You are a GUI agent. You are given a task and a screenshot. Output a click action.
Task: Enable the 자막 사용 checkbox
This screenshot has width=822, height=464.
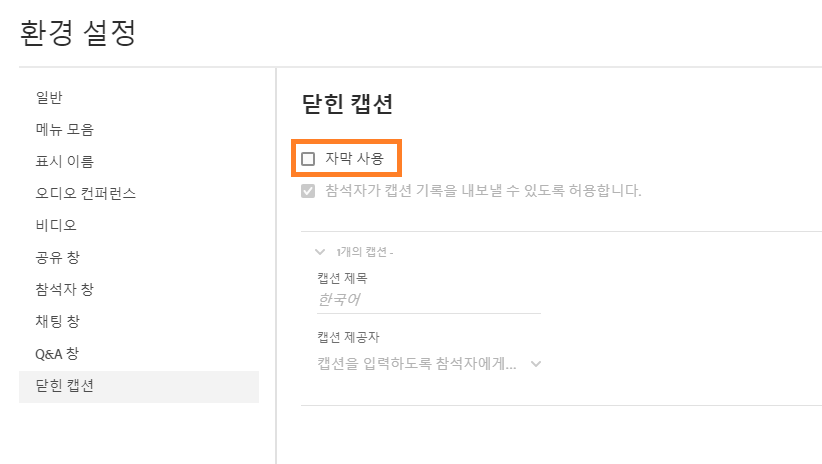pyautogui.click(x=308, y=158)
